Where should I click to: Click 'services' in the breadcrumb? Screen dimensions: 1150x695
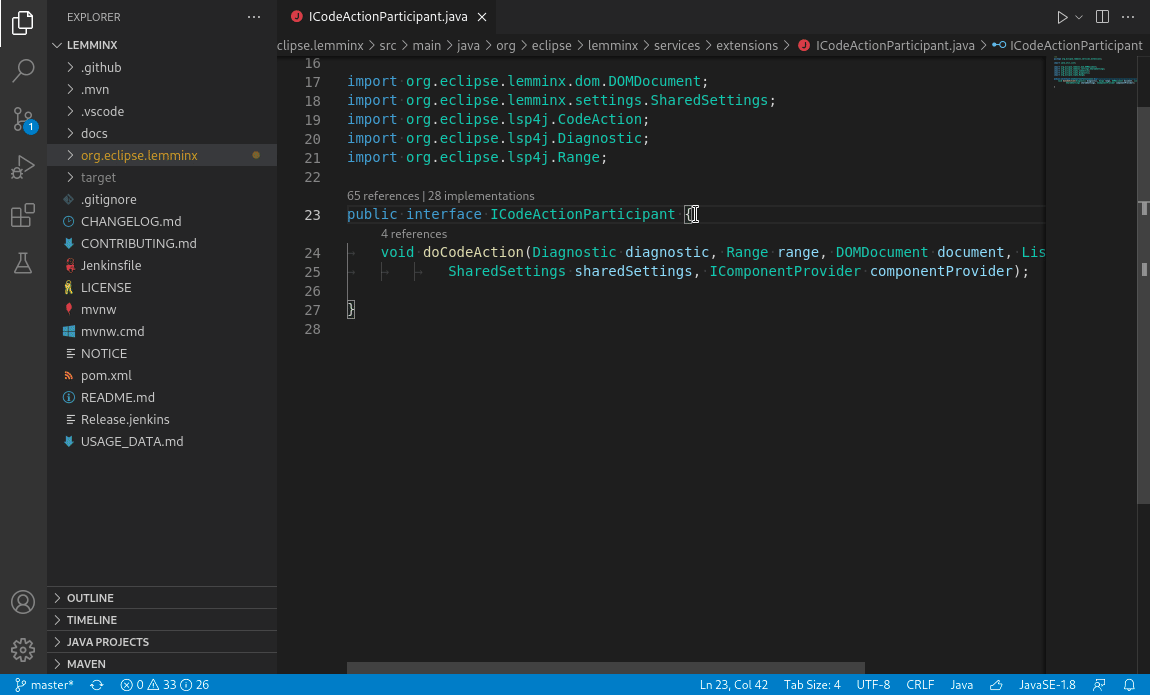tap(676, 45)
